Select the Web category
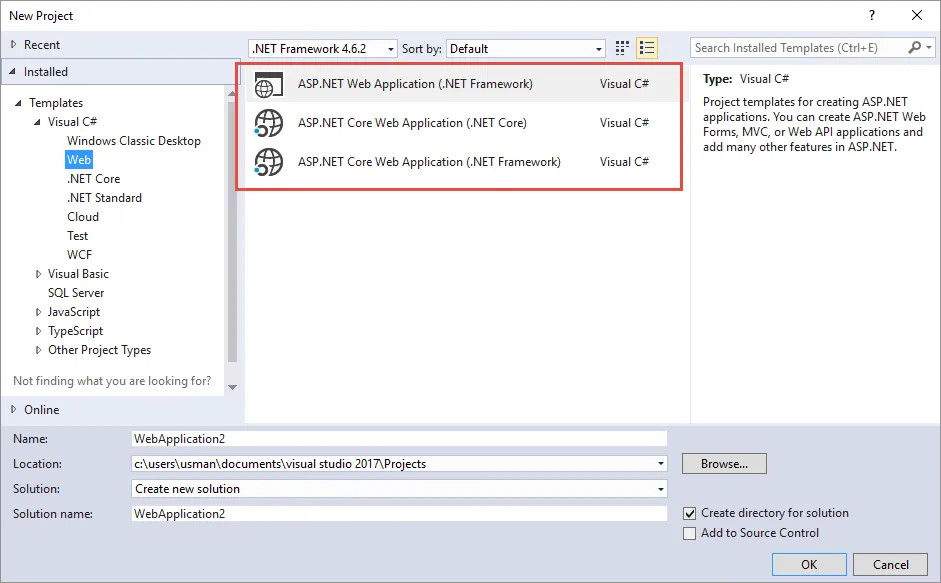Viewport: 941px width, 583px height. [79, 160]
